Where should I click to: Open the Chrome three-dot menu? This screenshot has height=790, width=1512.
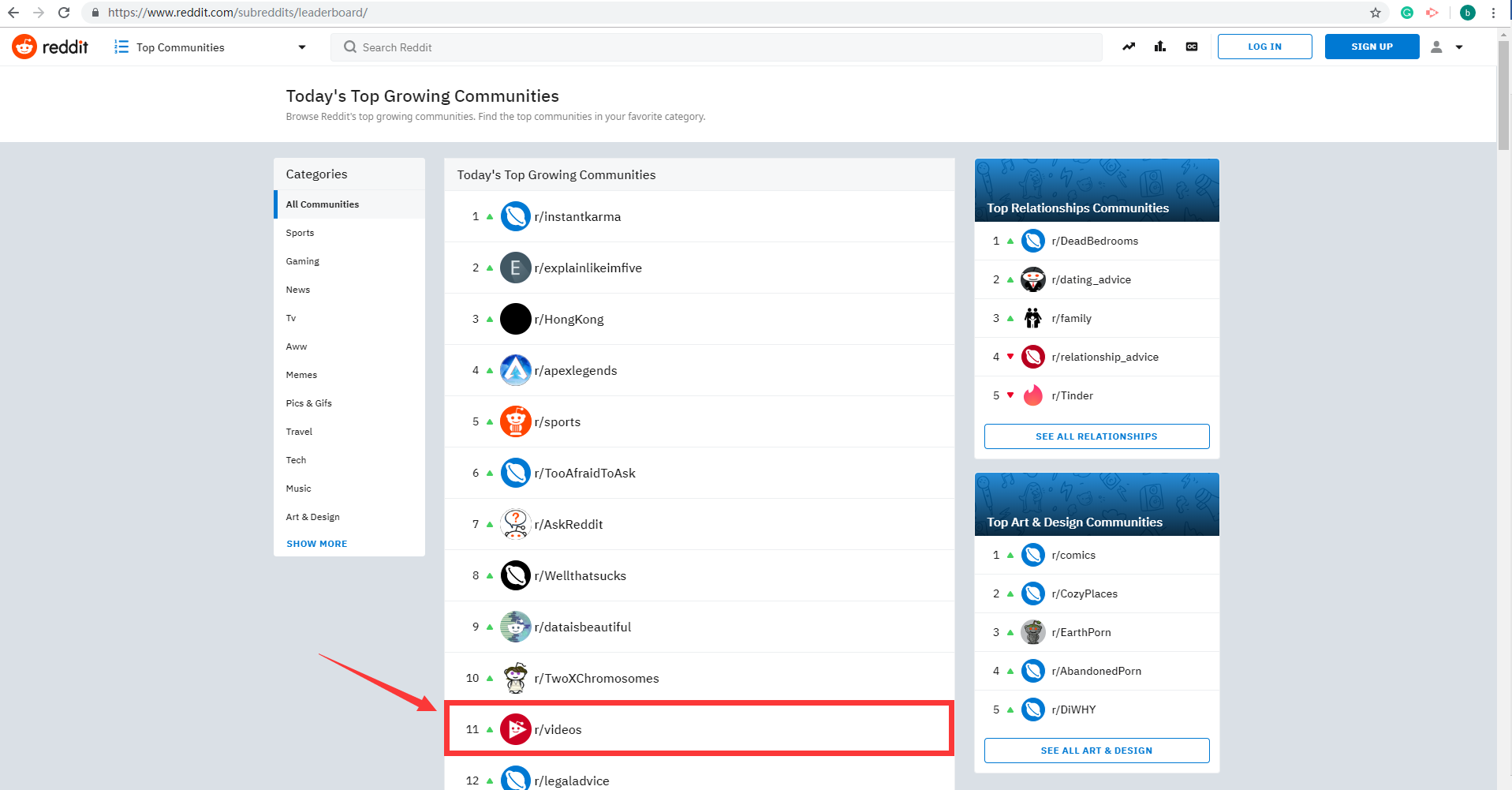pos(1493,13)
